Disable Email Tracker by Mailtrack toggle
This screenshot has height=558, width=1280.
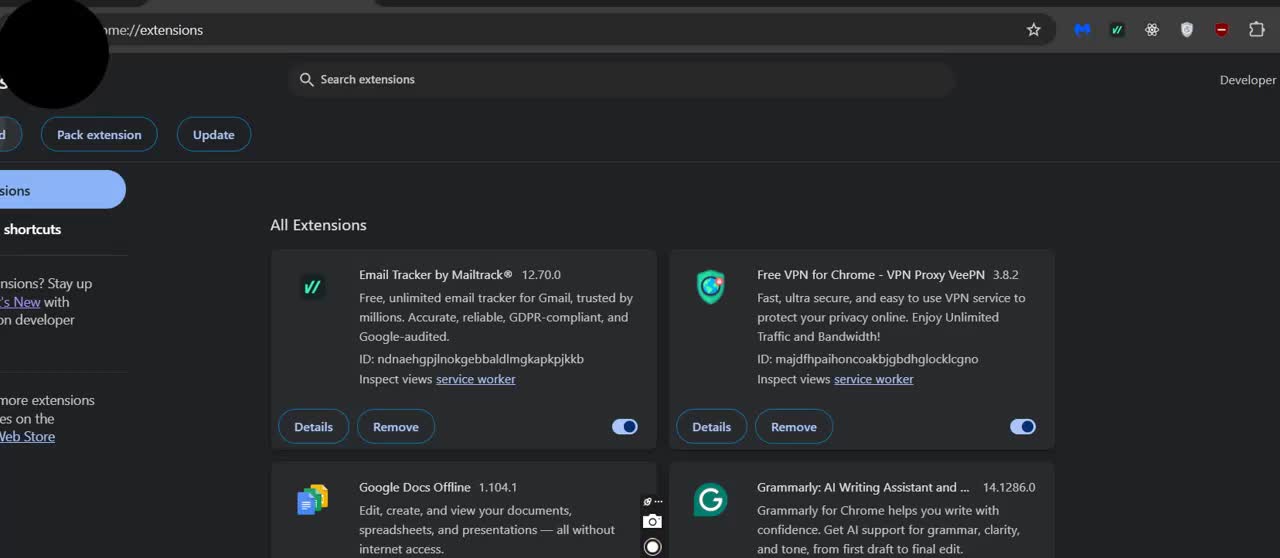625,427
